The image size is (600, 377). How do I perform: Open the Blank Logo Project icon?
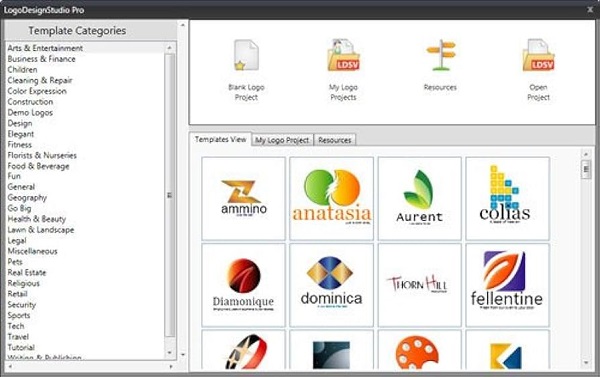[x=246, y=55]
